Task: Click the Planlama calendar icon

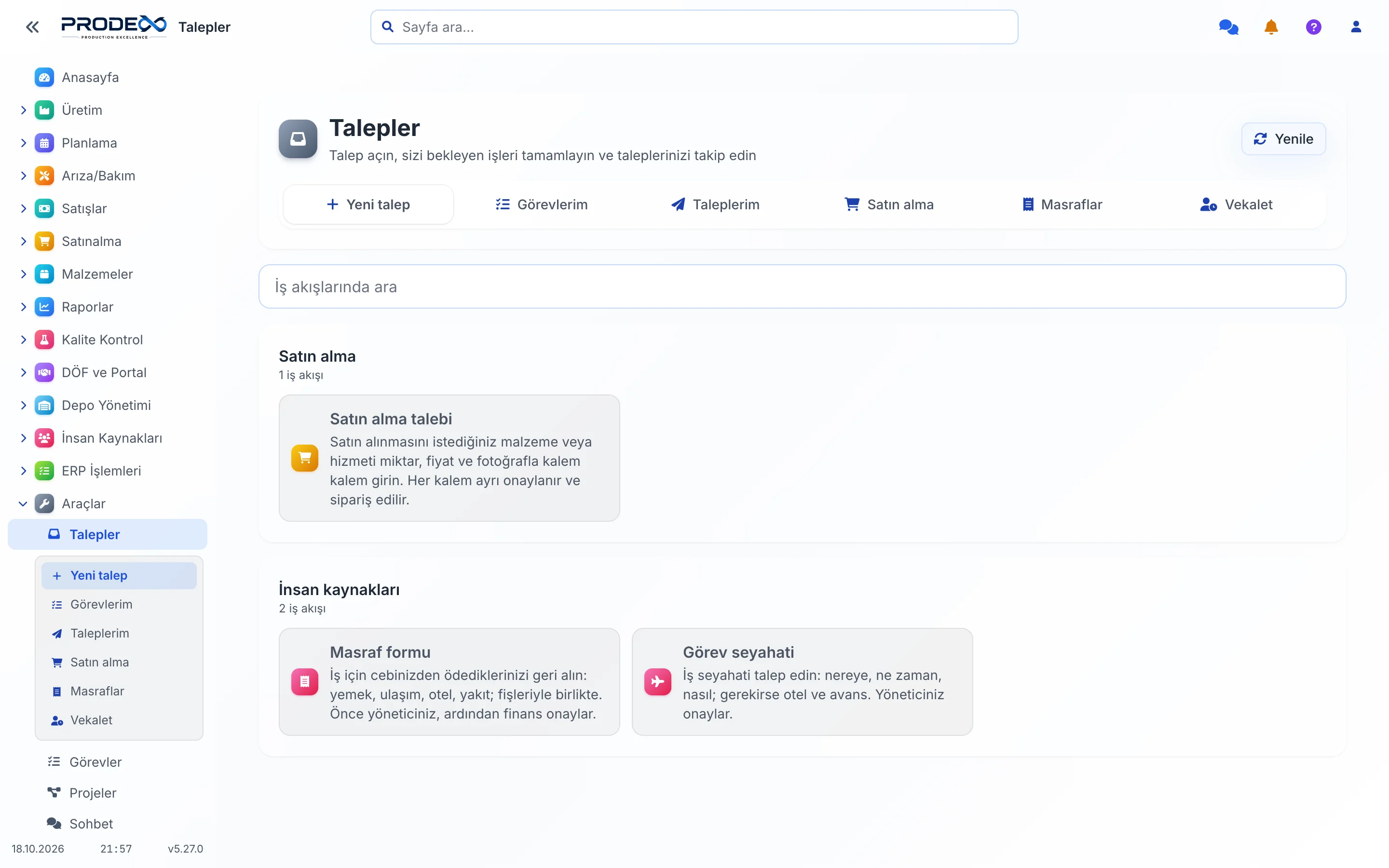Action: click(x=44, y=143)
